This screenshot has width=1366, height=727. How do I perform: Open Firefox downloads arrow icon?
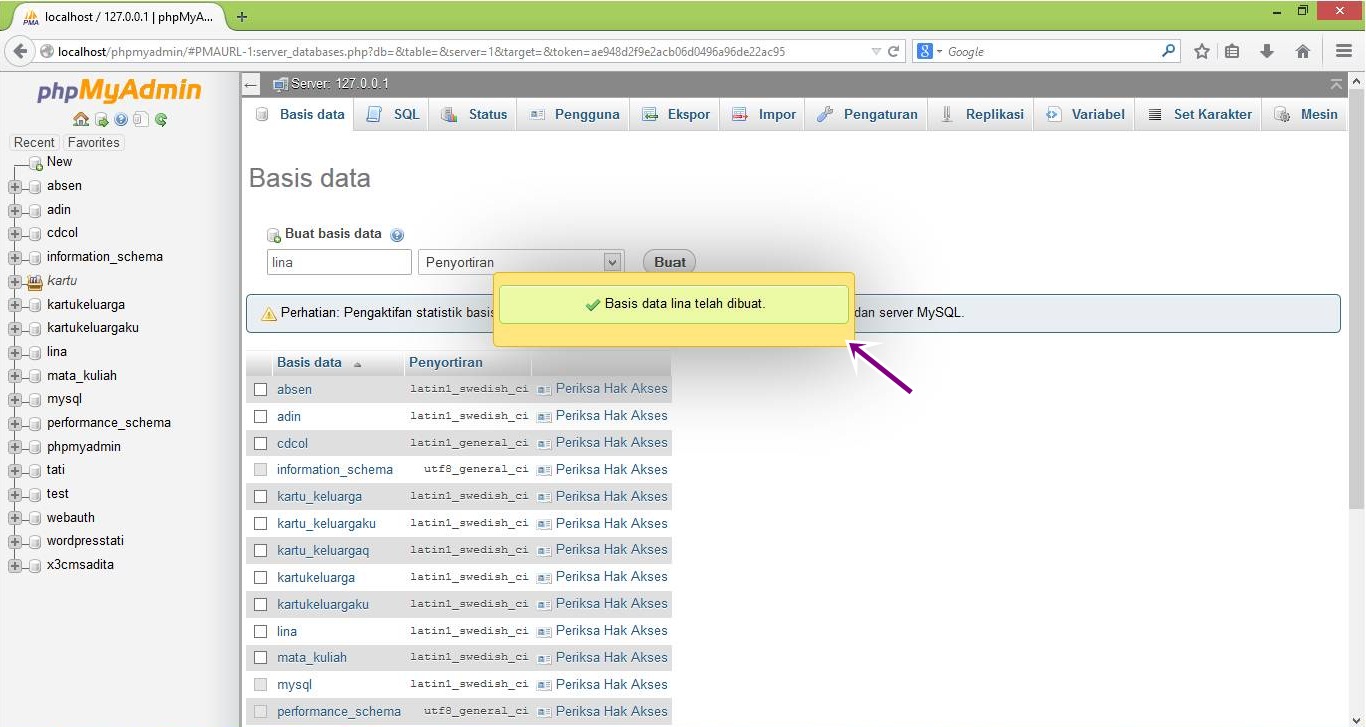(1267, 51)
